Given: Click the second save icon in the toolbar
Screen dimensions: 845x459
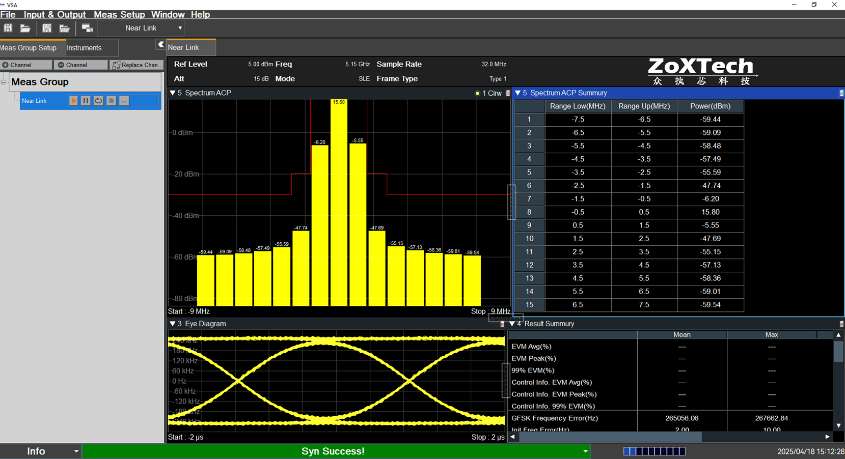Looking at the screenshot, I should (47, 28).
